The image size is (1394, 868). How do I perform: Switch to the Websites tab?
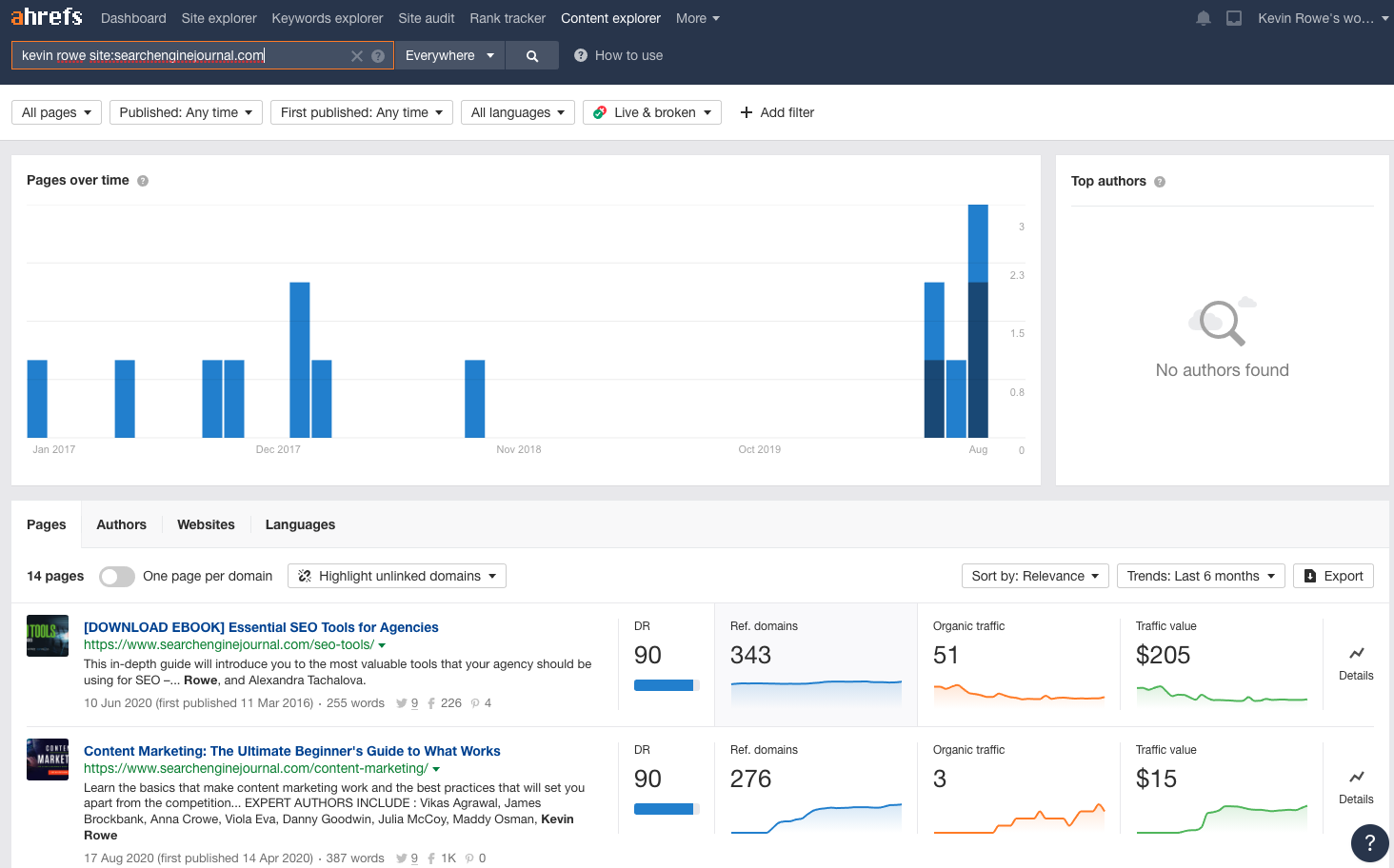click(206, 524)
